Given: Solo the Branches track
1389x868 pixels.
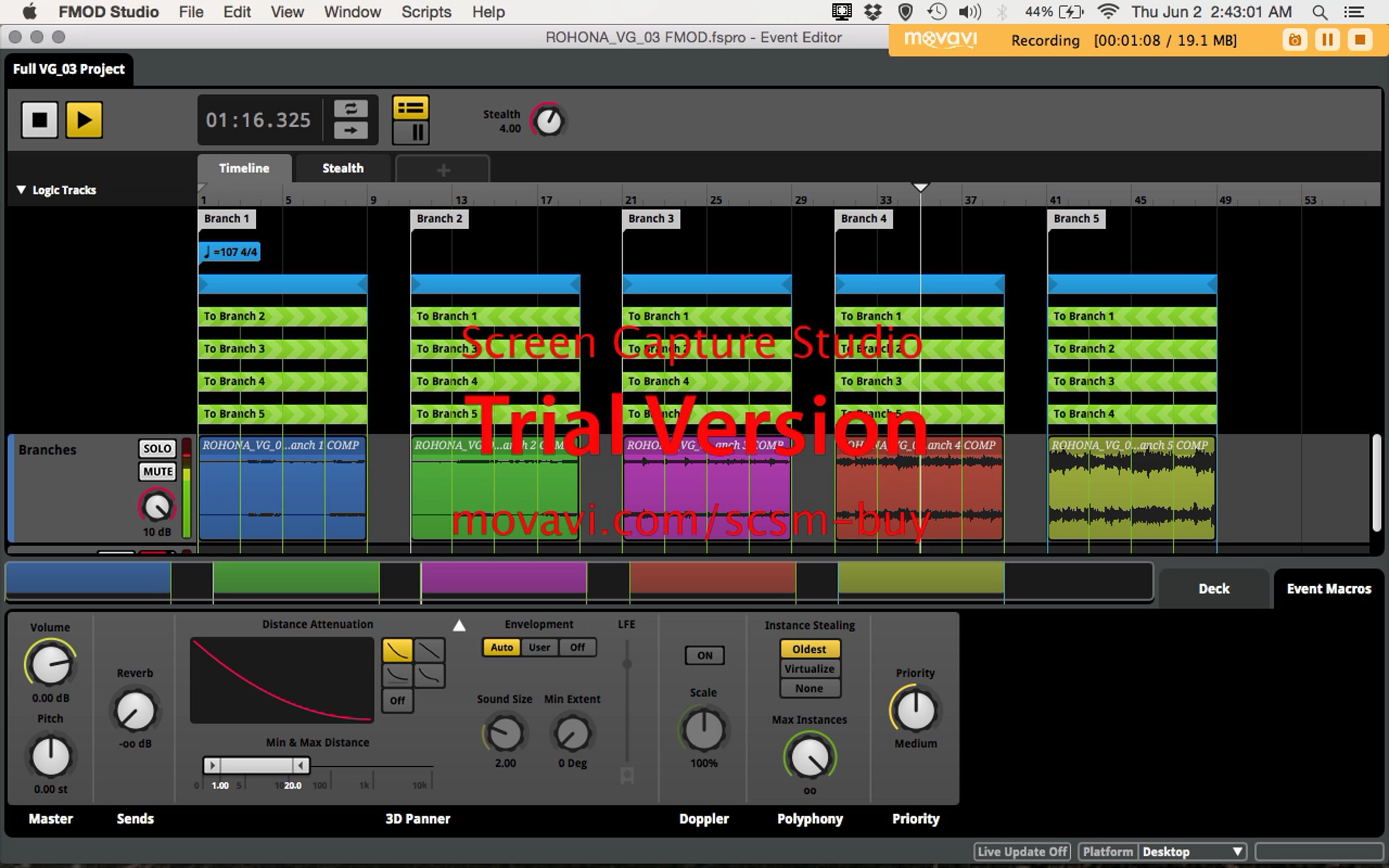Looking at the screenshot, I should [157, 448].
